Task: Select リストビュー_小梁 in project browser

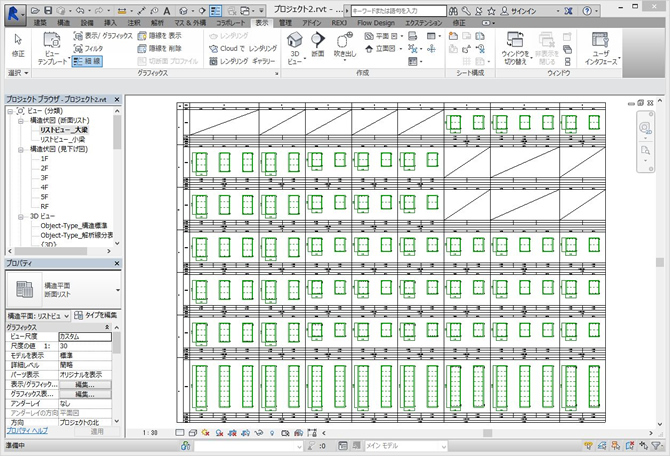Action: click(62, 139)
